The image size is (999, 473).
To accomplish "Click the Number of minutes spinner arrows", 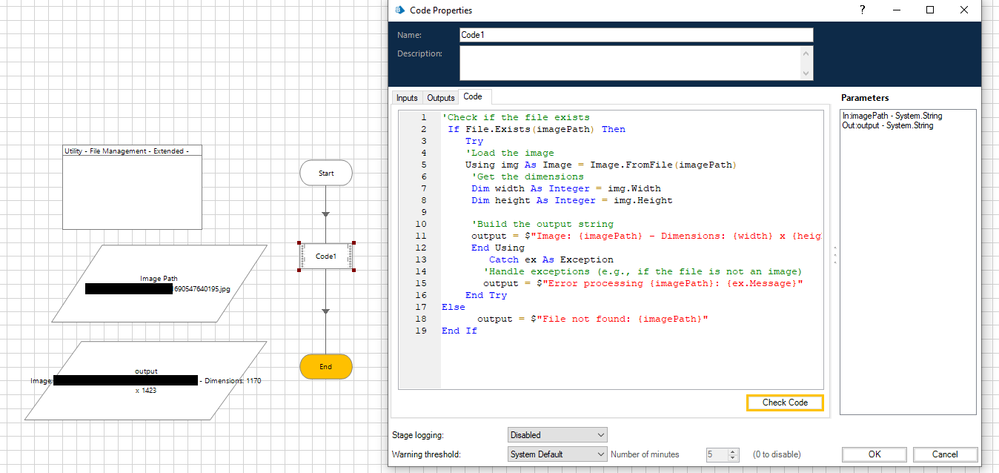I will pos(733,454).
